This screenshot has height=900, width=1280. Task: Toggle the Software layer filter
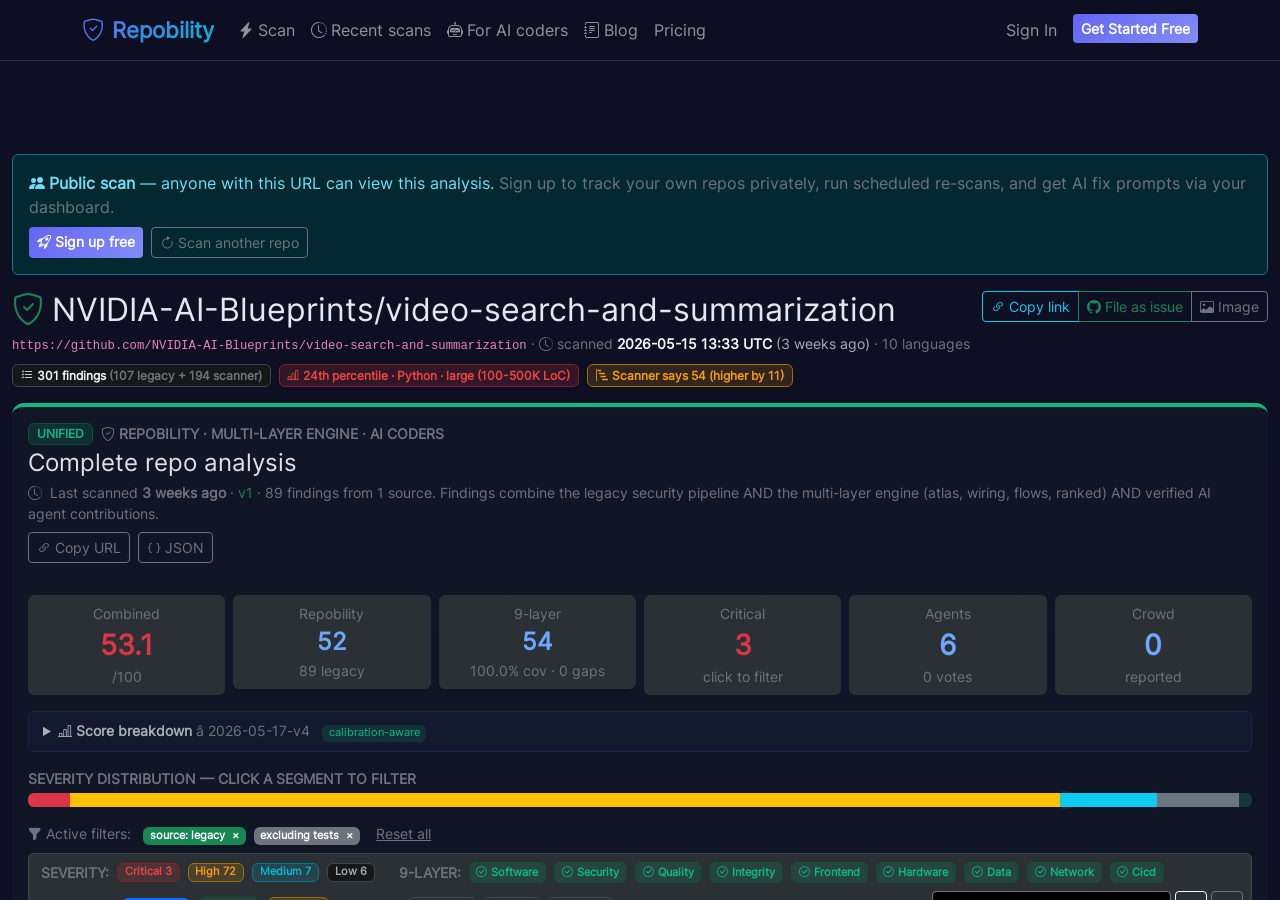507,873
